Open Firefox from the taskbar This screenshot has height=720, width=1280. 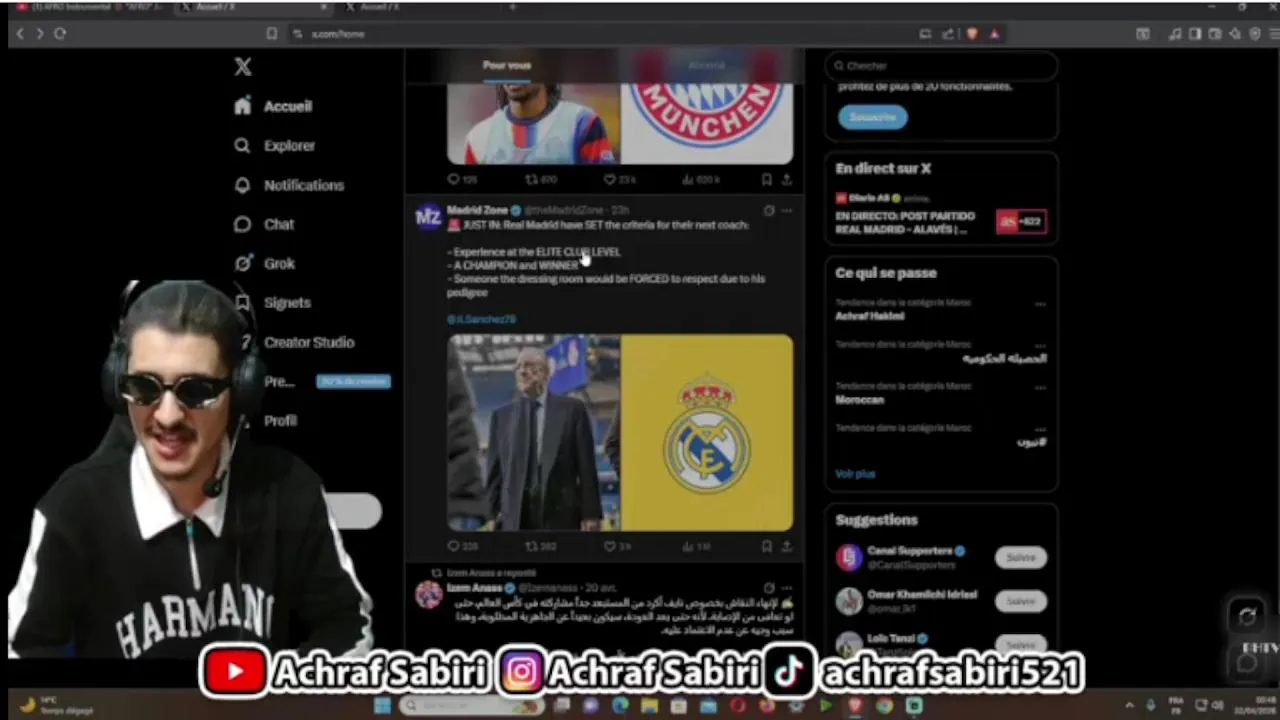(767, 706)
